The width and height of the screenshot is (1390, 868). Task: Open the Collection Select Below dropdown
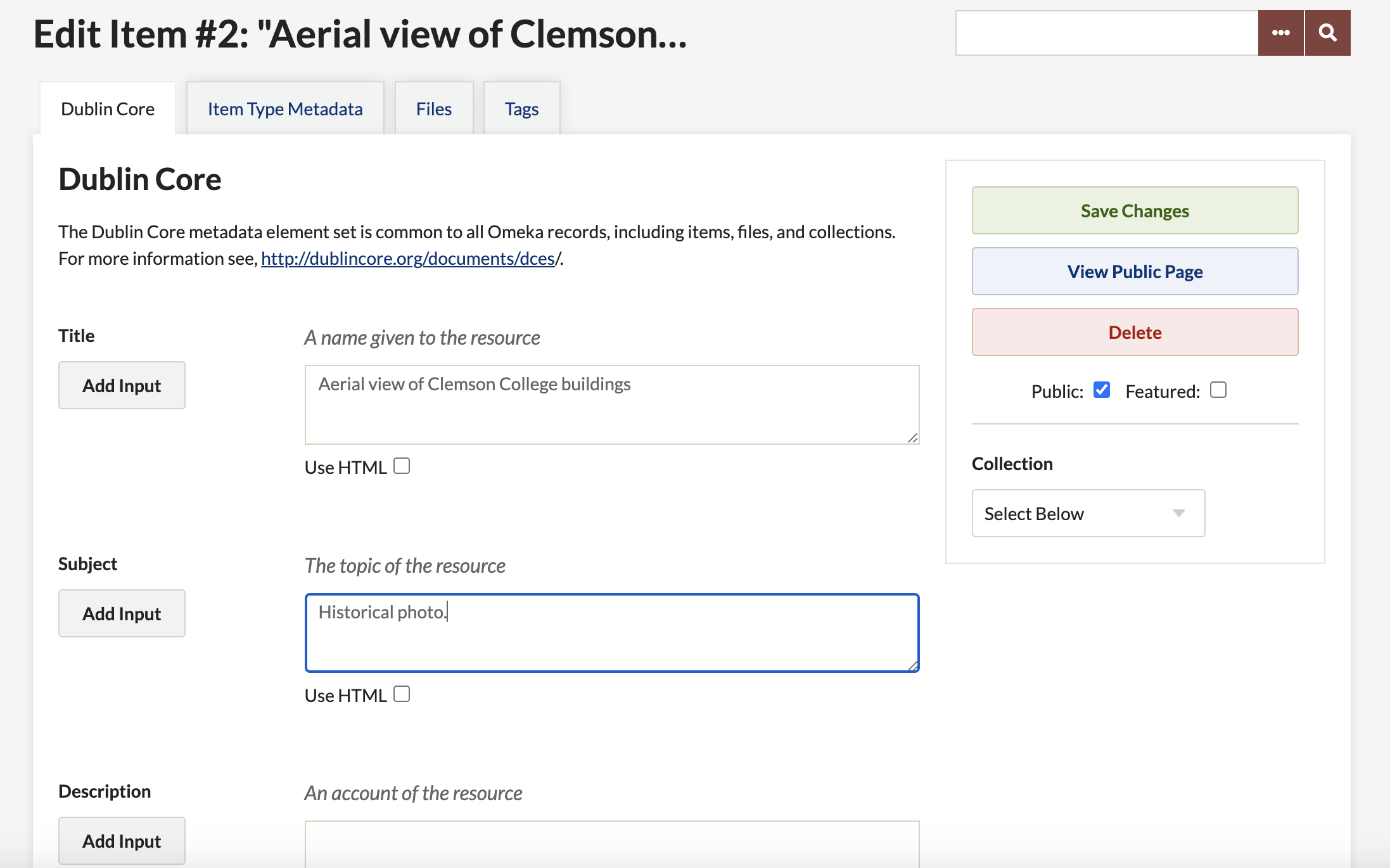pyautogui.click(x=1088, y=513)
